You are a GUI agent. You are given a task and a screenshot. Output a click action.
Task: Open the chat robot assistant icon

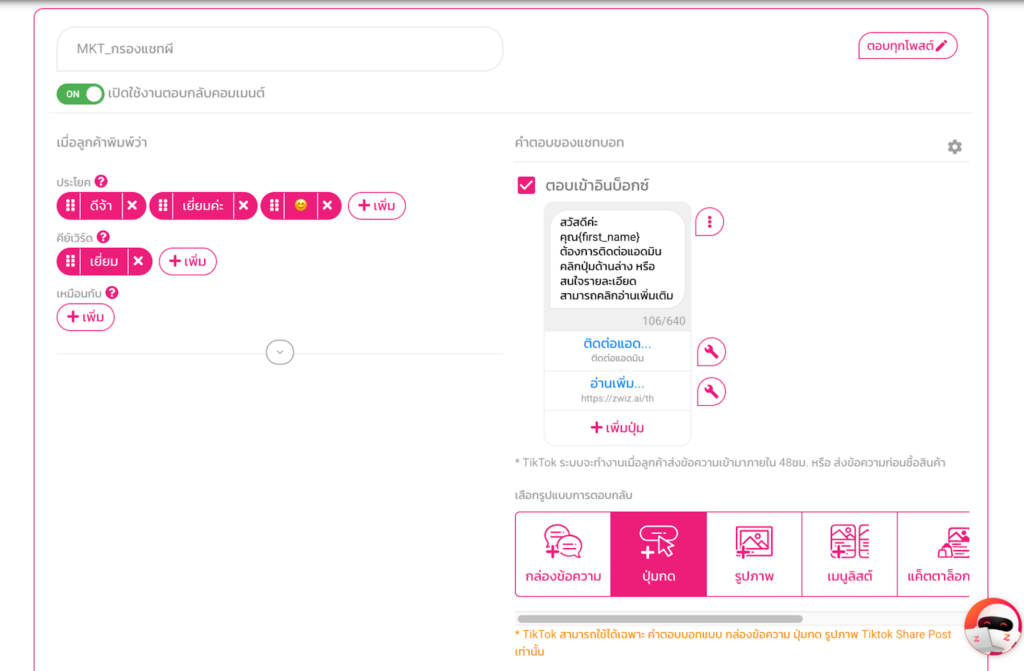(992, 627)
